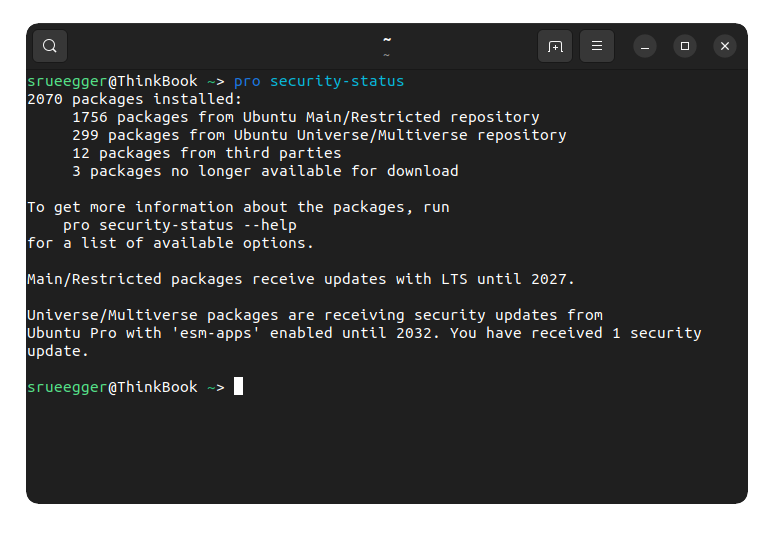
Task: Click 'To get more information' line
Action: [x=238, y=207]
